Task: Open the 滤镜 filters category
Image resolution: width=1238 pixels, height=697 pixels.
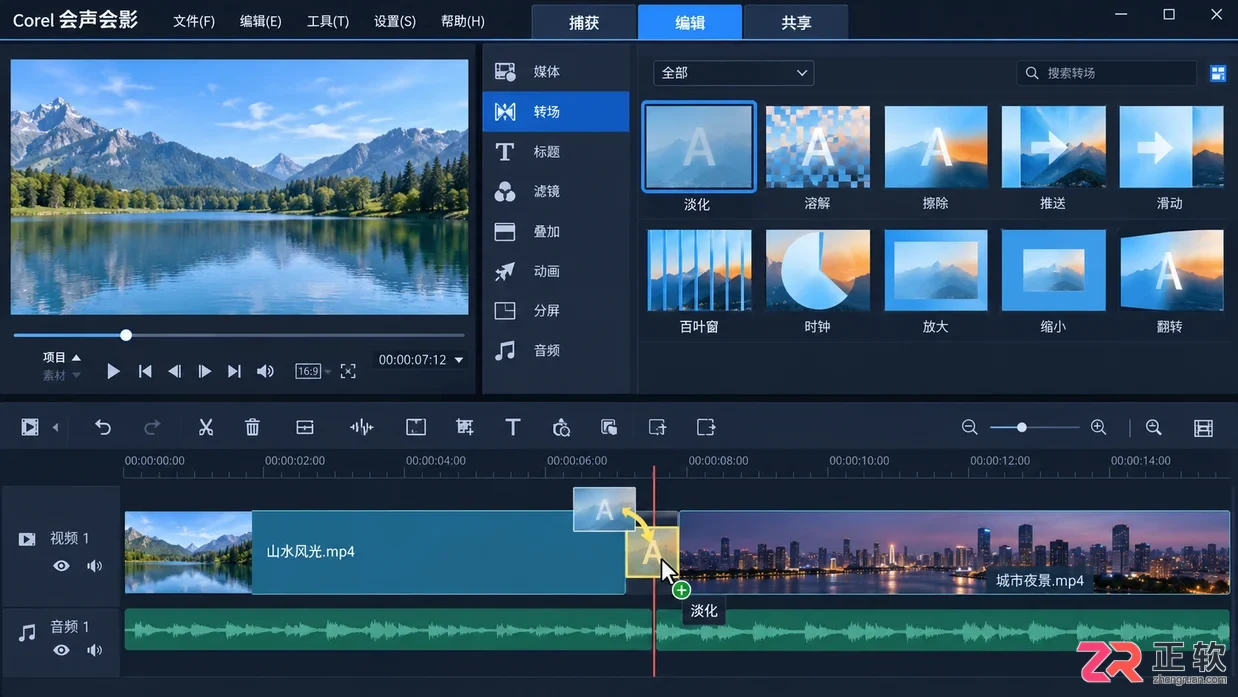Action: [556, 191]
